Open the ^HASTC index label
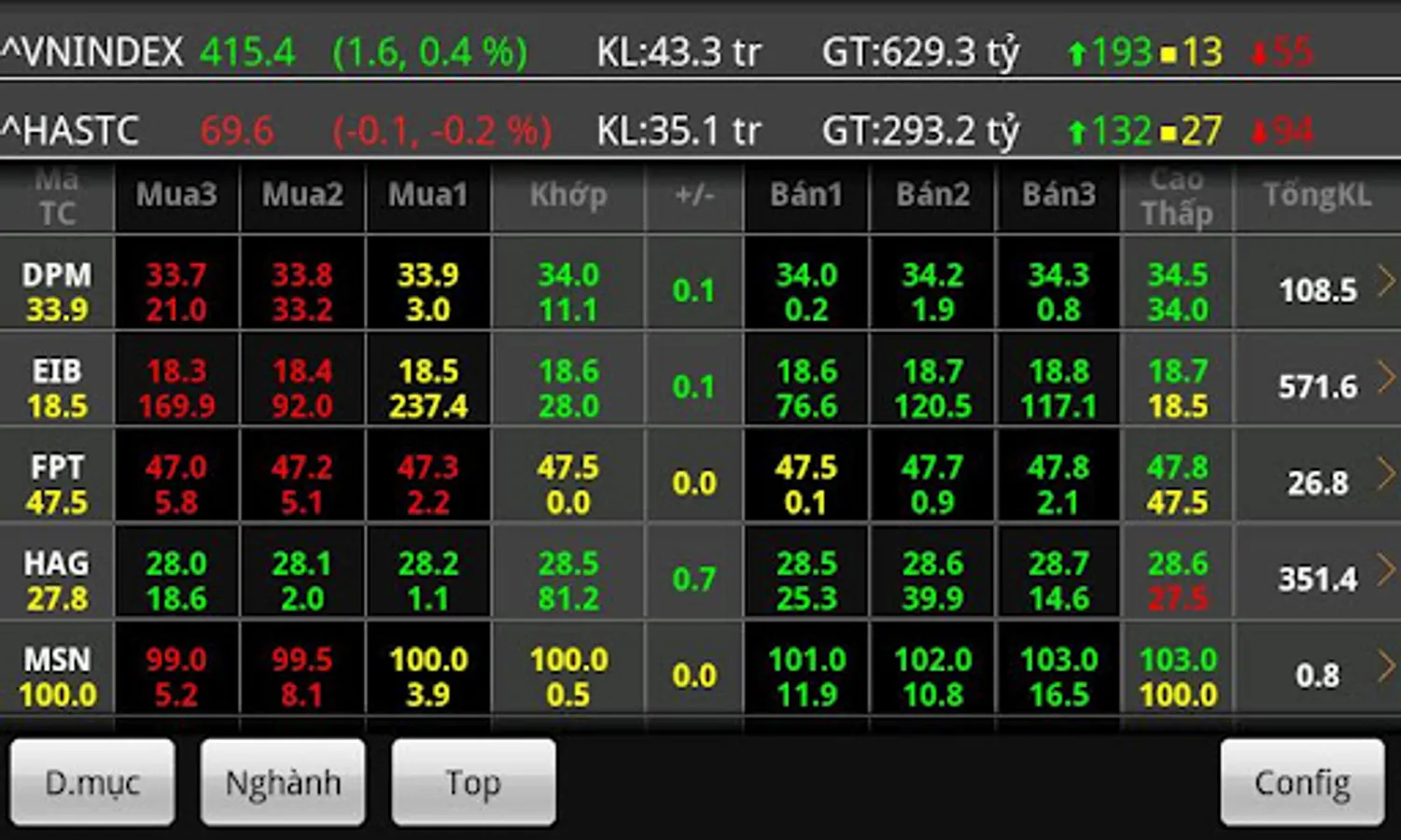Viewport: 1401px width, 840px height. [x=70, y=131]
